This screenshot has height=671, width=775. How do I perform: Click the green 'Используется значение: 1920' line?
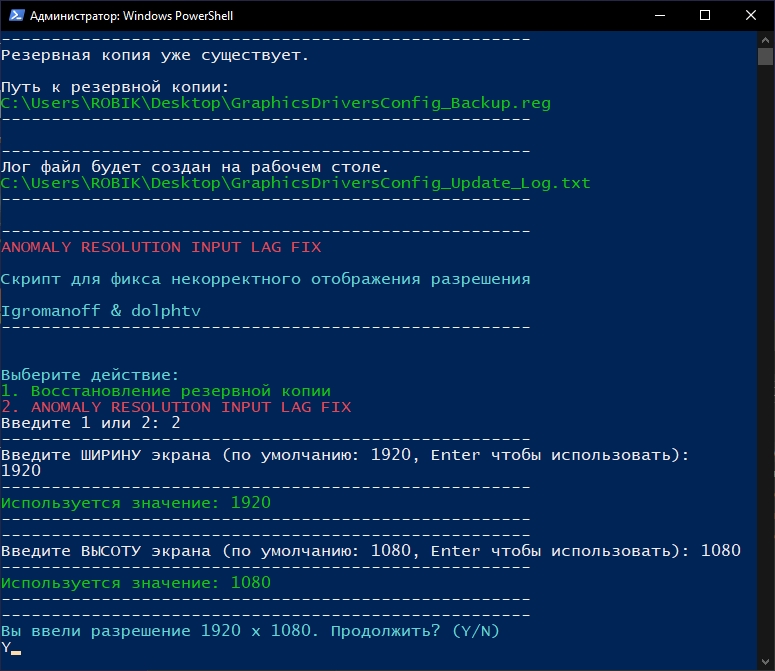point(136,502)
